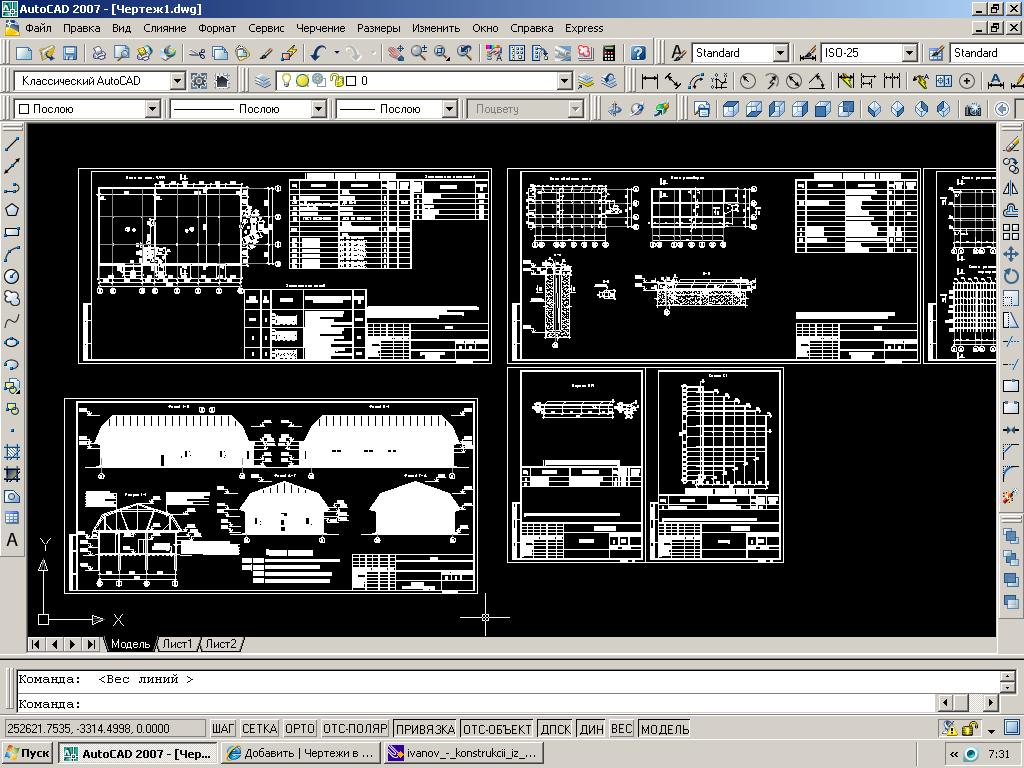Select the Erase tool in Modify toolbar
Screen dimensions: 1024x768
(x=1011, y=144)
